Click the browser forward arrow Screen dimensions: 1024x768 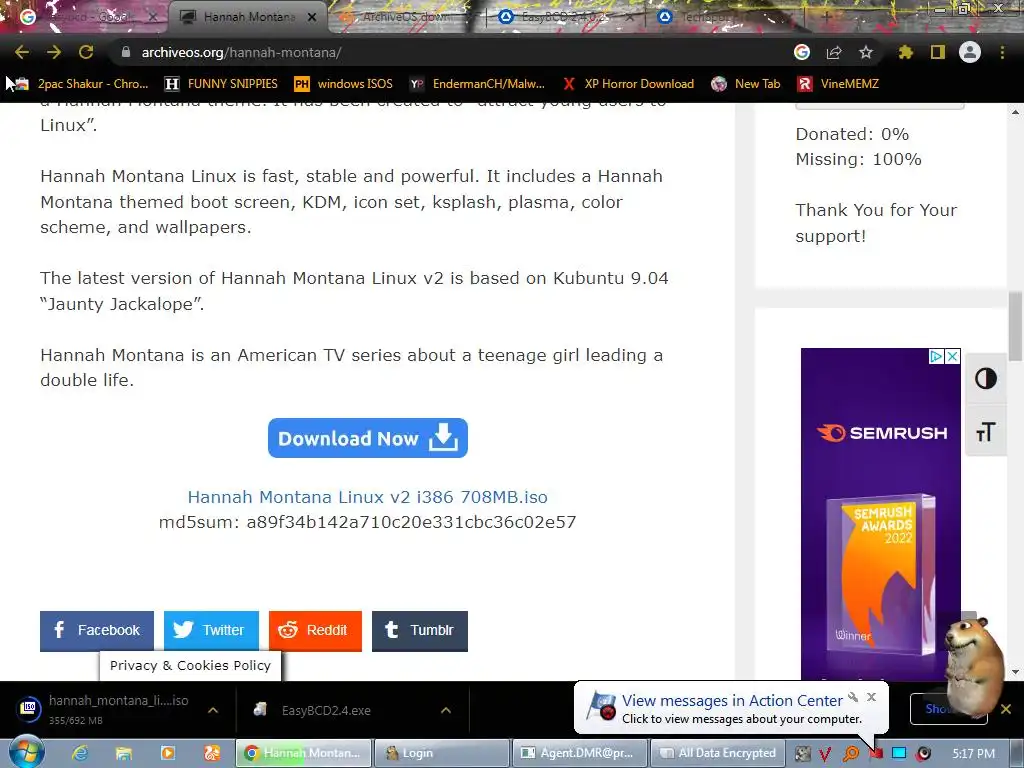(54, 52)
